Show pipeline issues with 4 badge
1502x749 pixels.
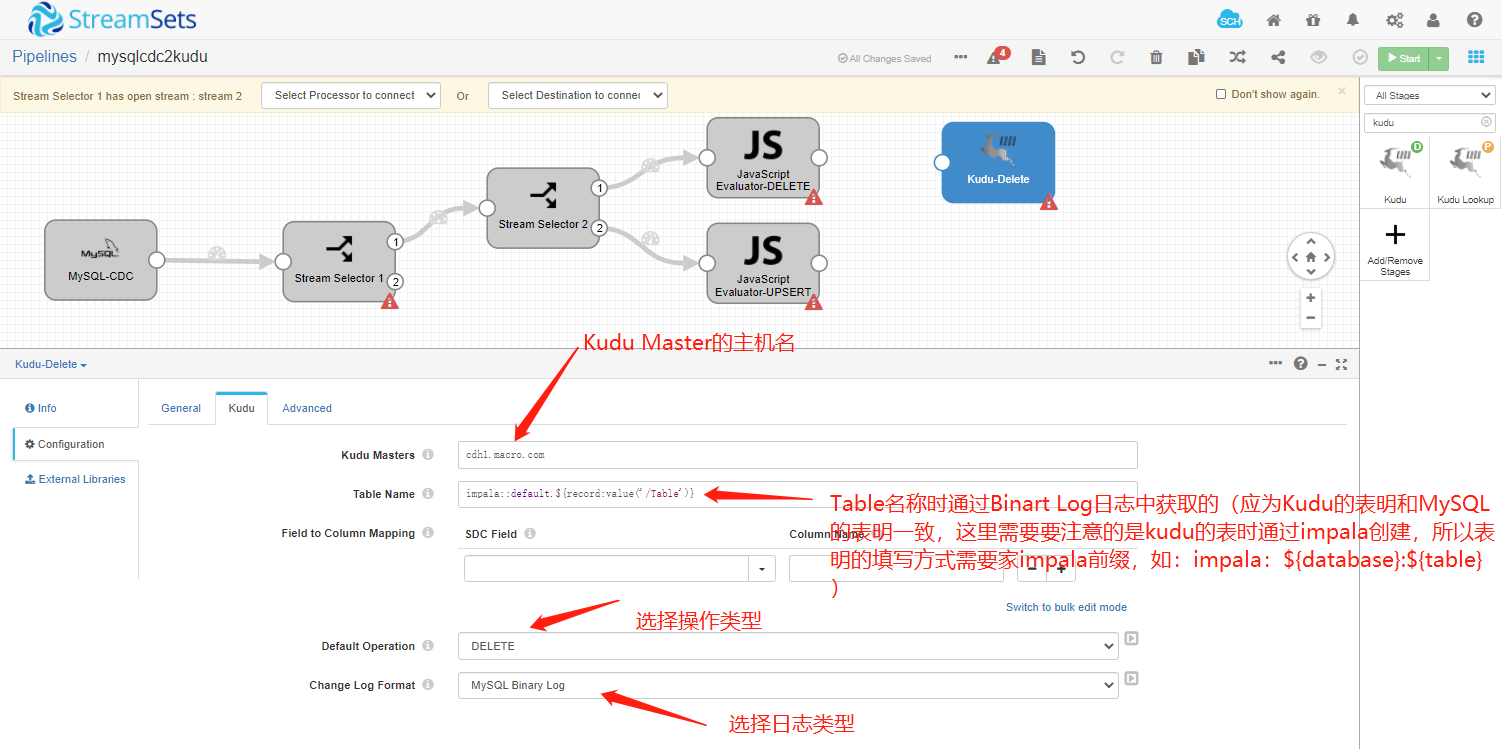tap(997, 56)
